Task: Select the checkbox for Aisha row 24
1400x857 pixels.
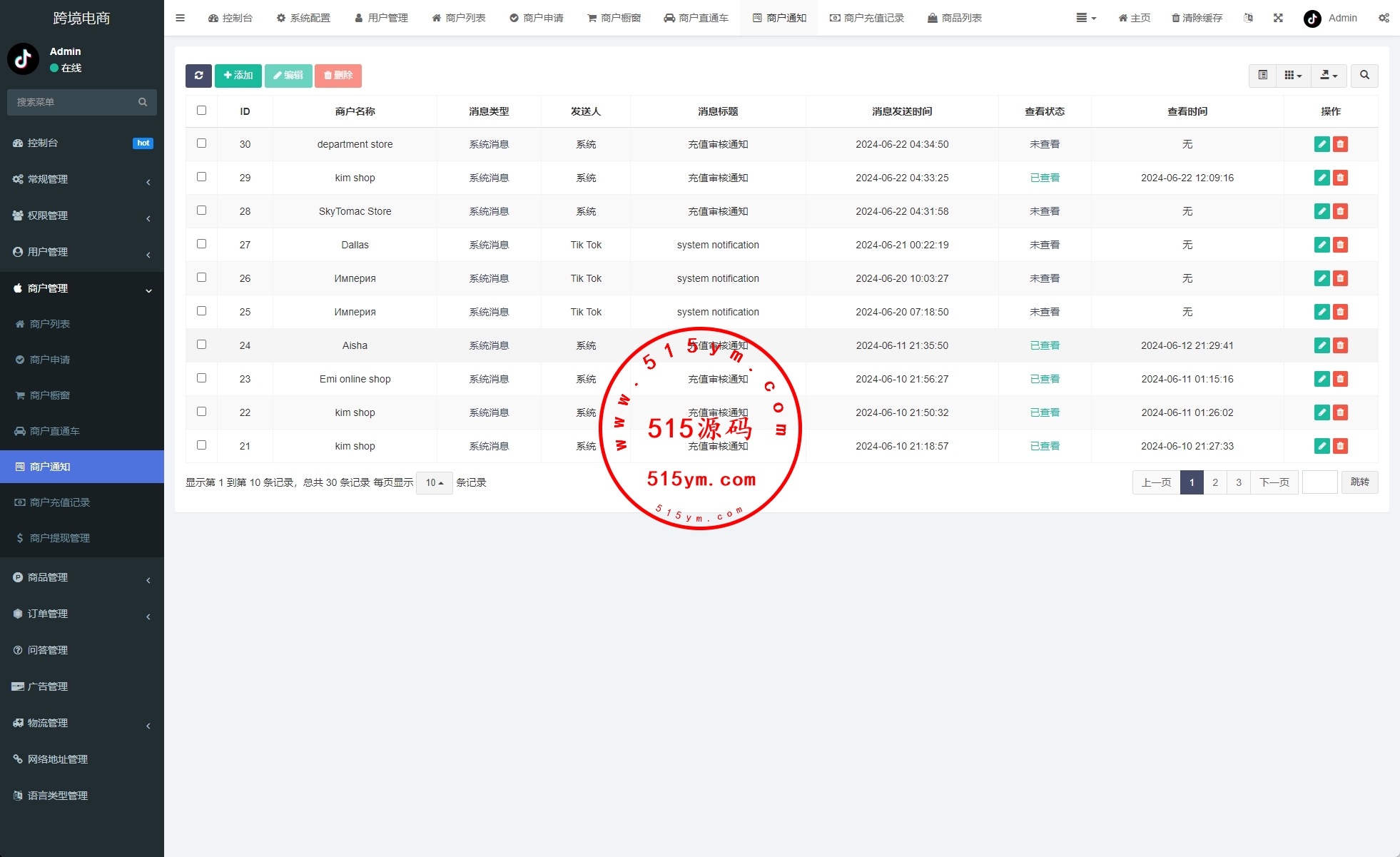Action: (x=201, y=345)
